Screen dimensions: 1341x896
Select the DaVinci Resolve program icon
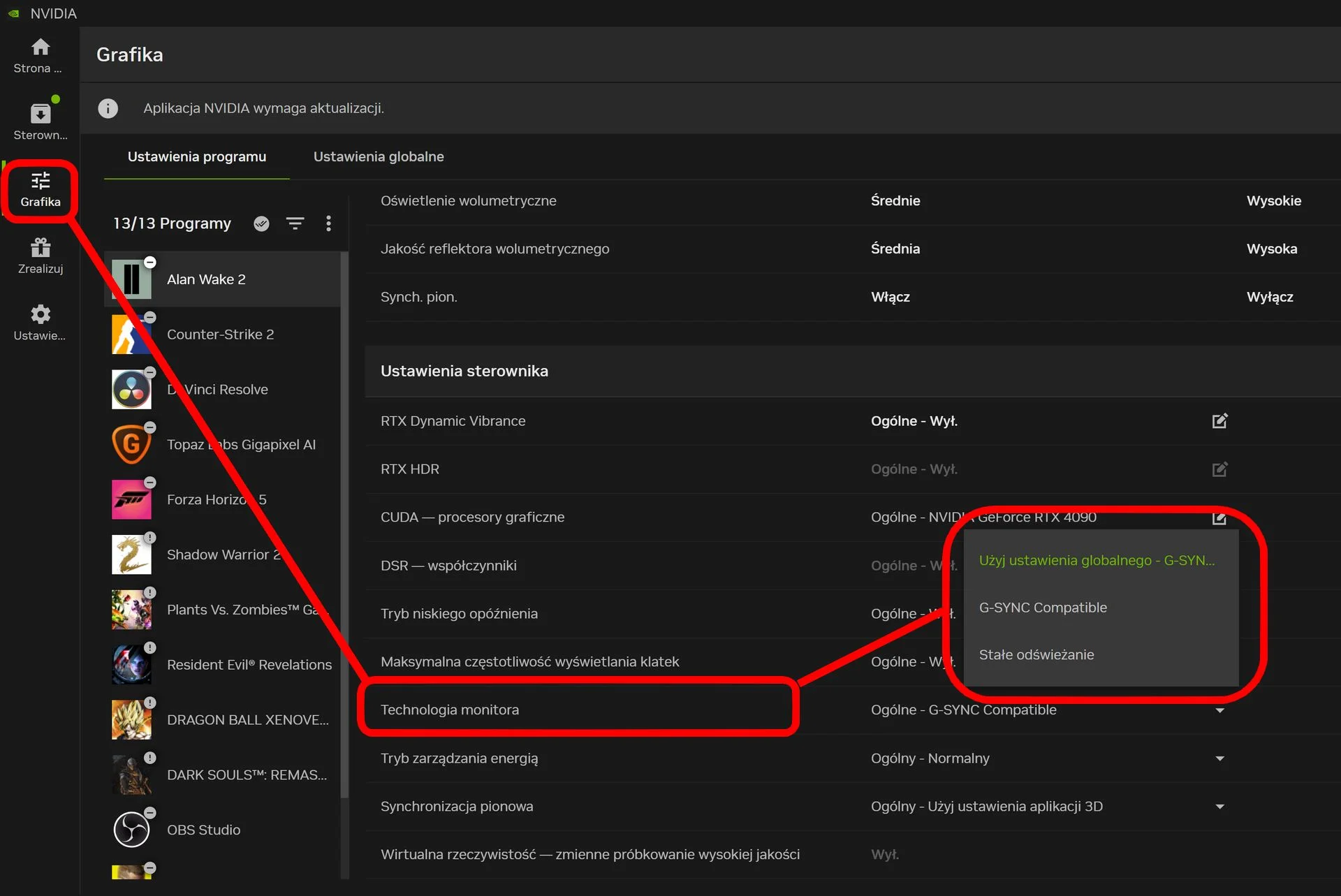click(x=131, y=390)
